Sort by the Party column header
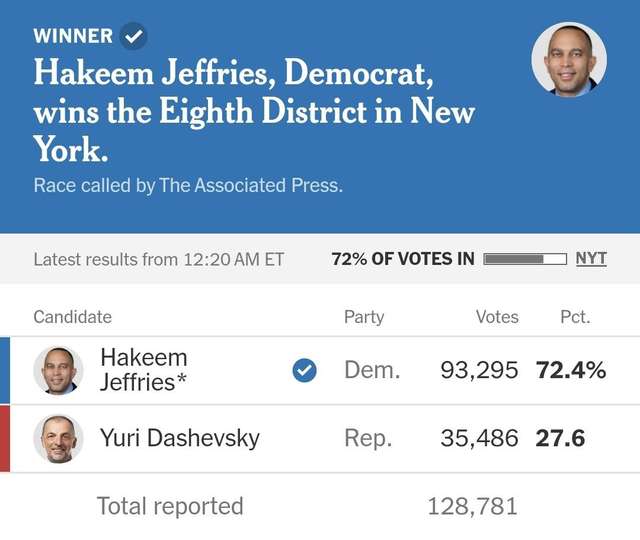Image resolution: width=640 pixels, height=540 pixels. 364,317
